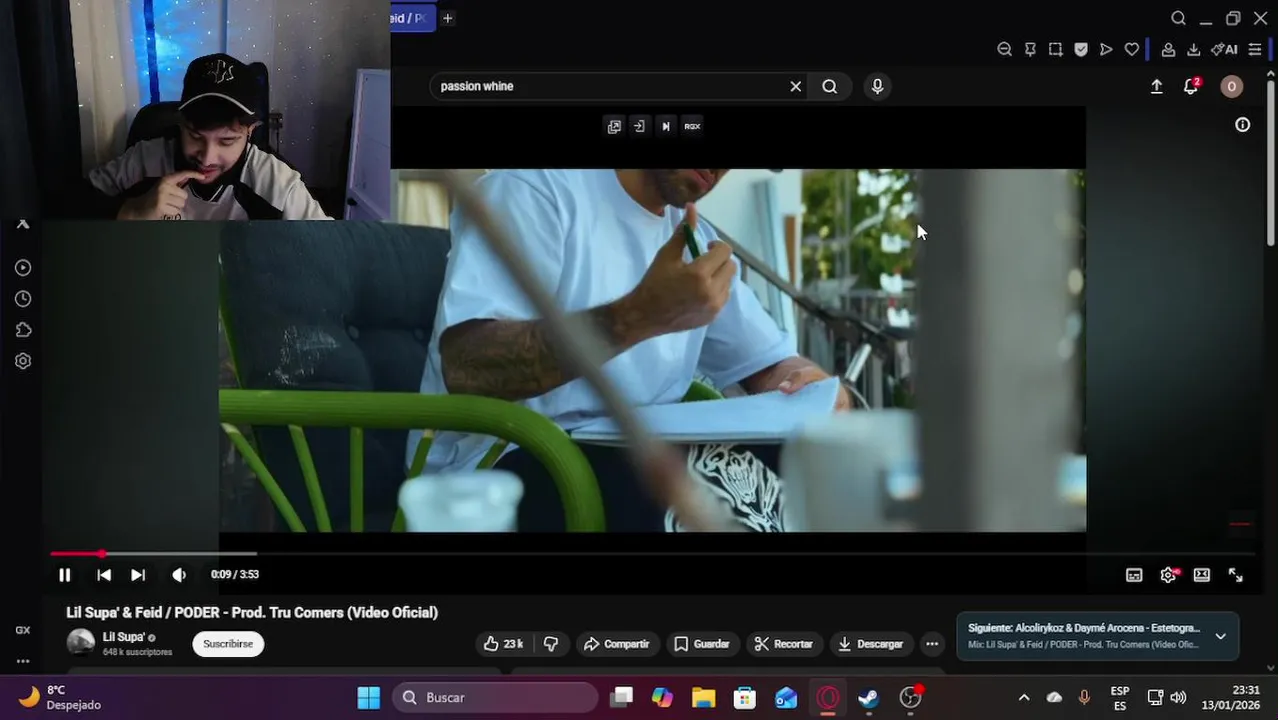Image resolution: width=1278 pixels, height=720 pixels.
Task: Open the notifications bell with 2 alerts
Action: (1191, 87)
